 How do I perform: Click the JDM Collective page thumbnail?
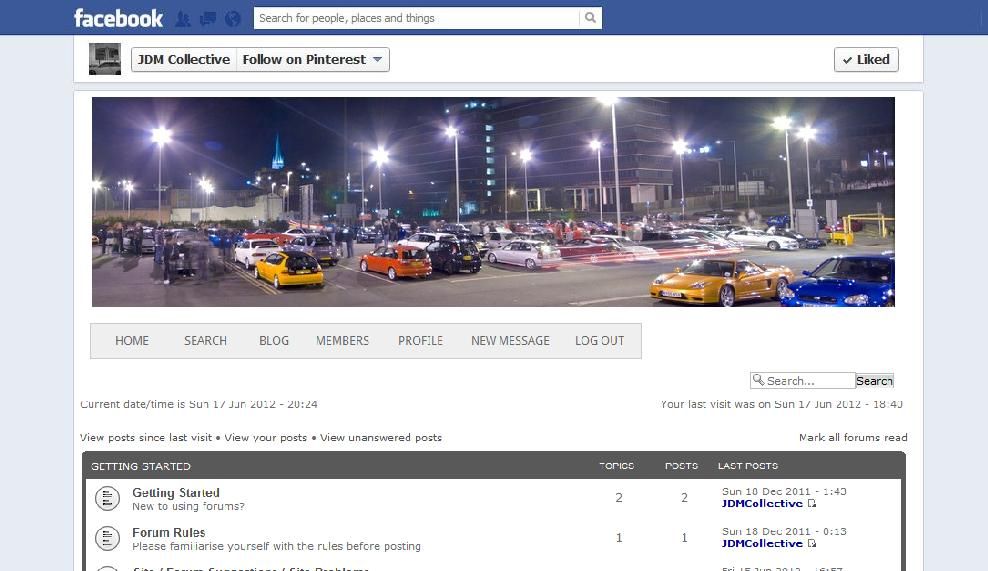(105, 59)
